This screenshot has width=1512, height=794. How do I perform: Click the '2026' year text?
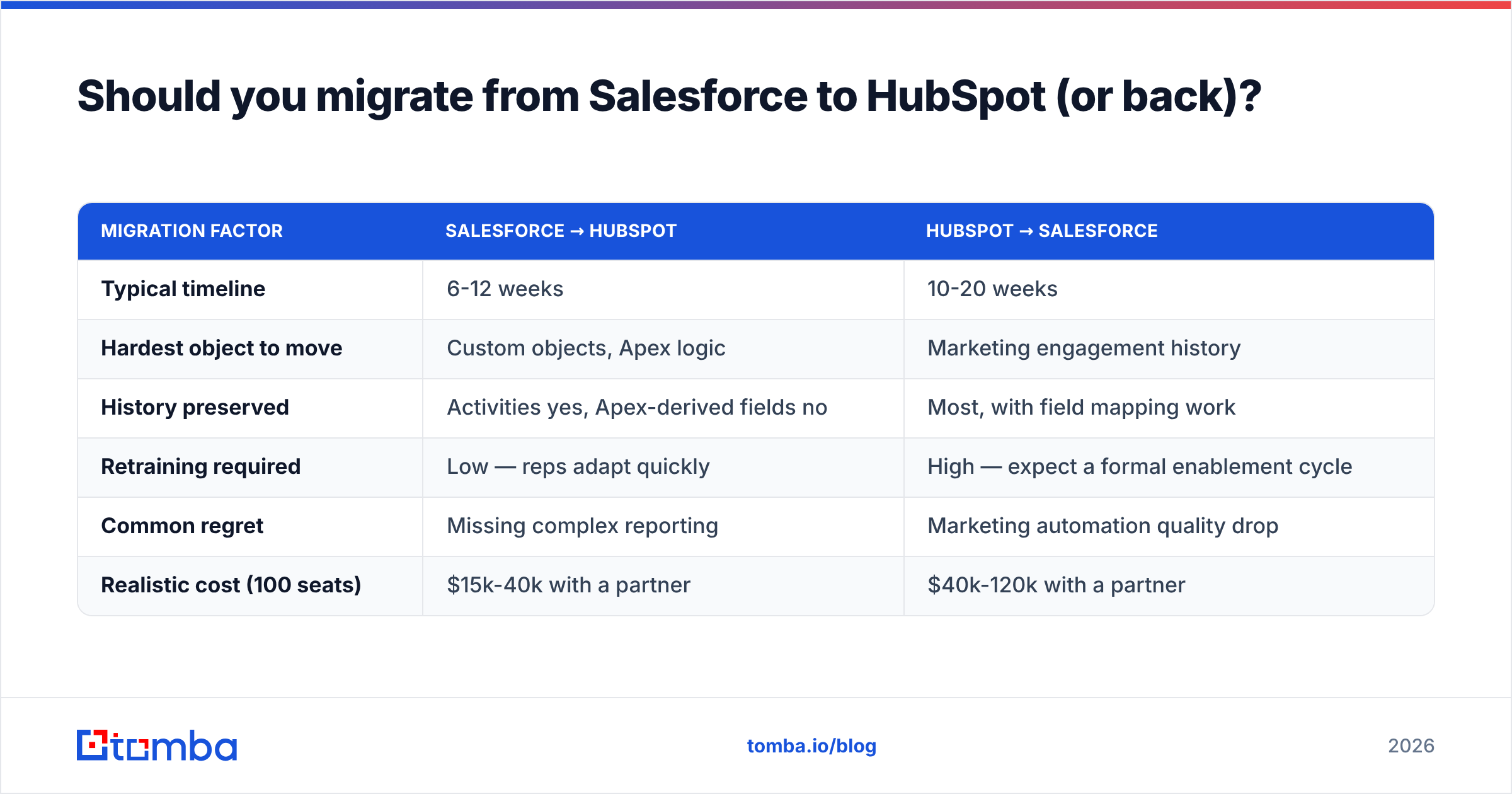pos(1411,746)
